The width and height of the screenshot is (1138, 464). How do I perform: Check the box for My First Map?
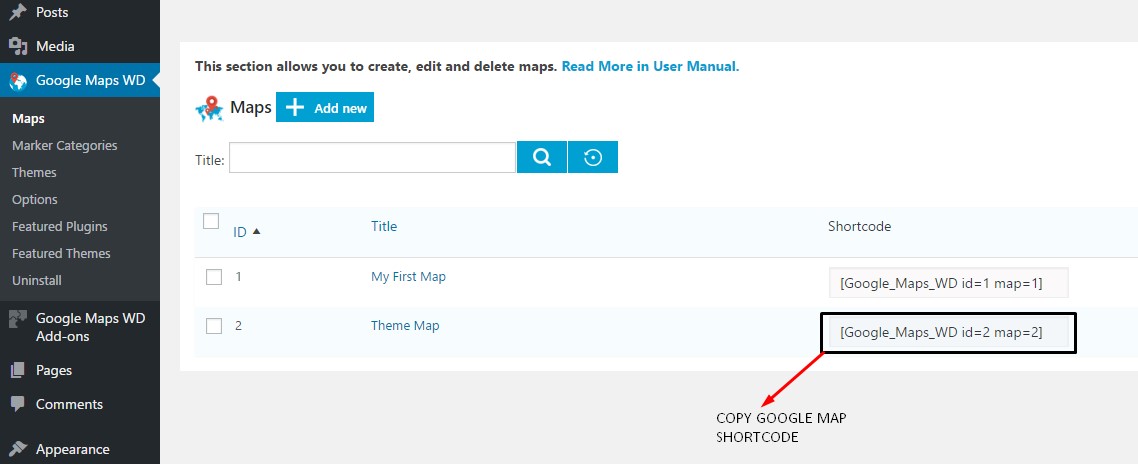213,277
